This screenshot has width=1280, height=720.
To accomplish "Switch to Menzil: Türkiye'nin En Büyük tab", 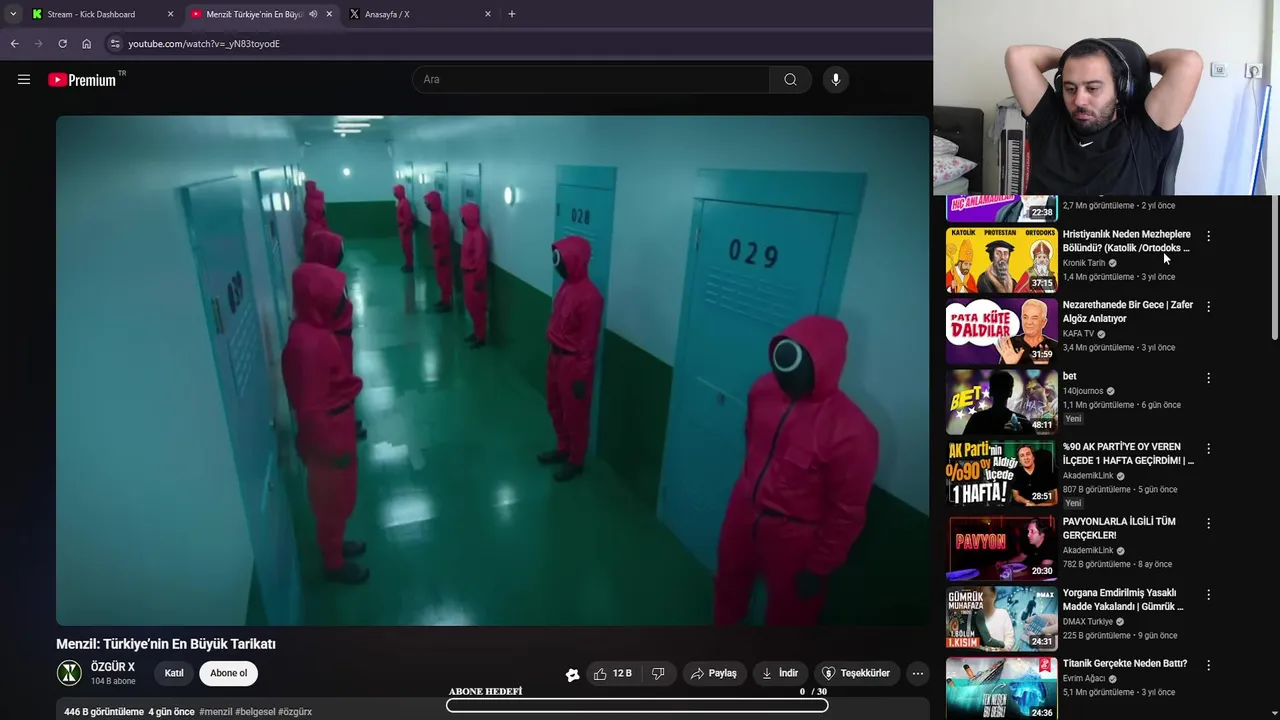I will click(x=255, y=14).
